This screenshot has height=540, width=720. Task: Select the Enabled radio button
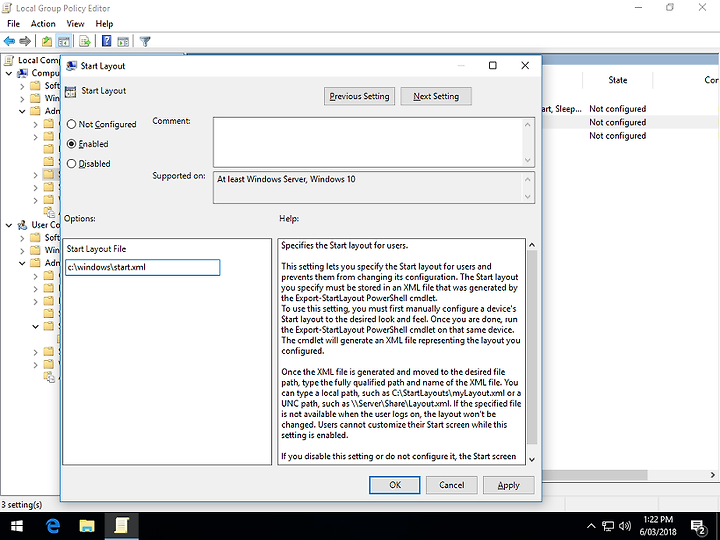tap(71, 144)
